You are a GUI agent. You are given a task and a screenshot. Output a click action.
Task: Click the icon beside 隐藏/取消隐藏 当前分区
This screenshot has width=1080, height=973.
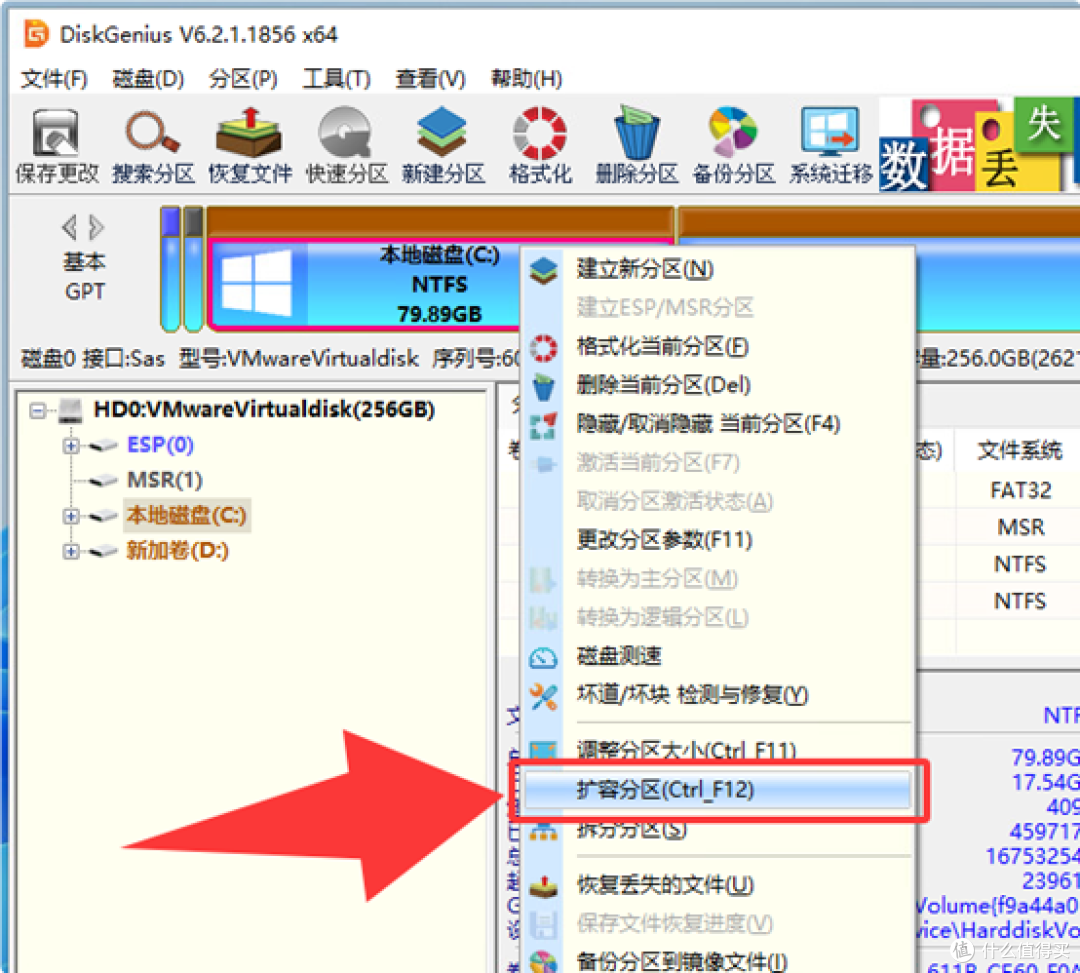pos(543,425)
